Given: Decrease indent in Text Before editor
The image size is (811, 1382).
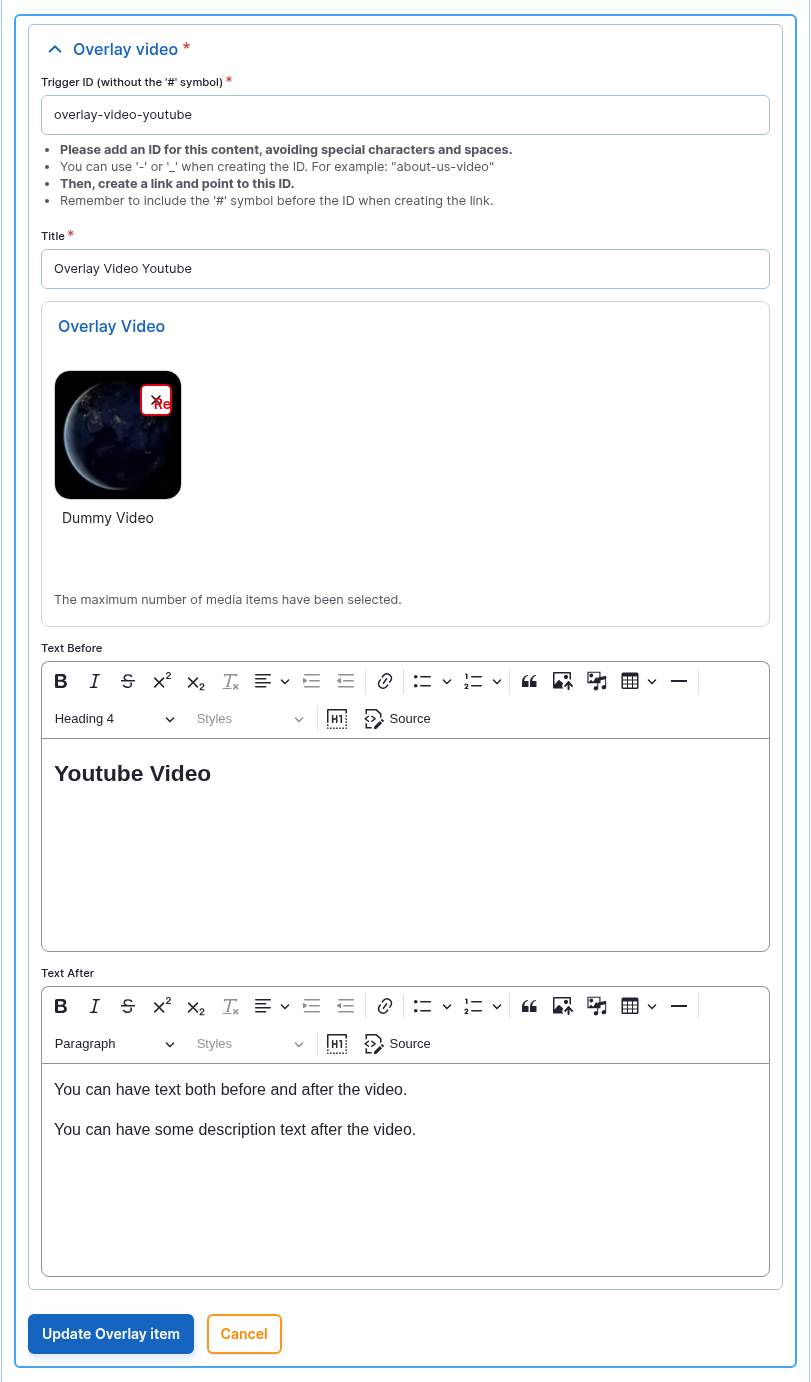Looking at the screenshot, I should point(346,681).
